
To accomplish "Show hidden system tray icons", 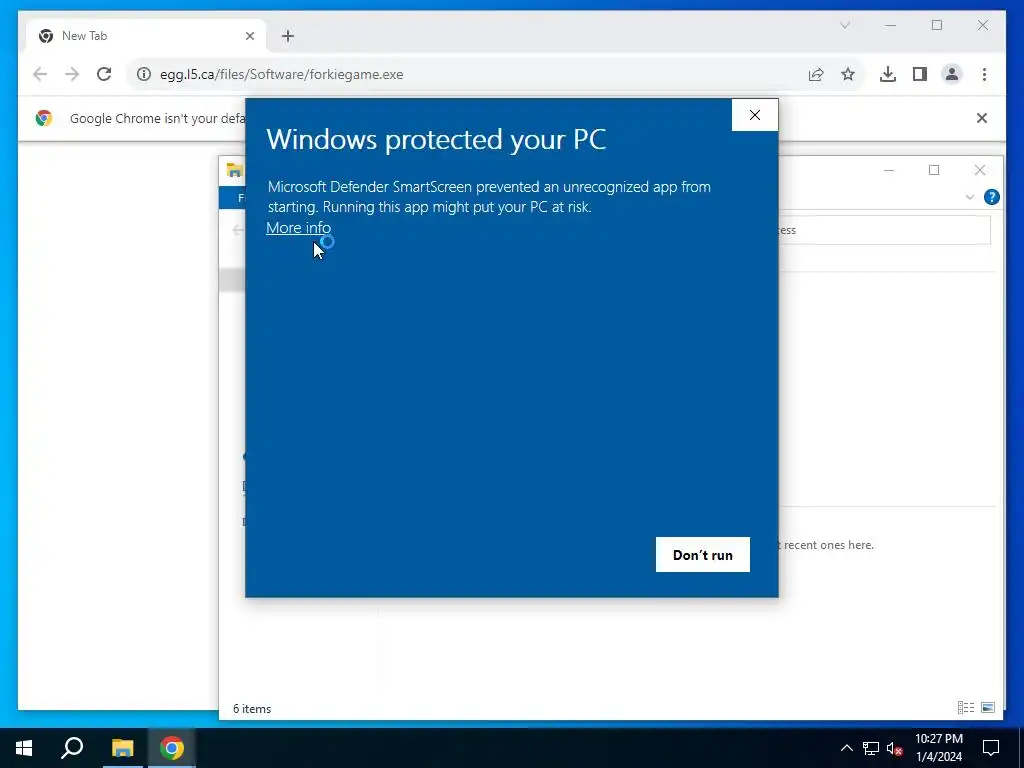I will [x=846, y=748].
